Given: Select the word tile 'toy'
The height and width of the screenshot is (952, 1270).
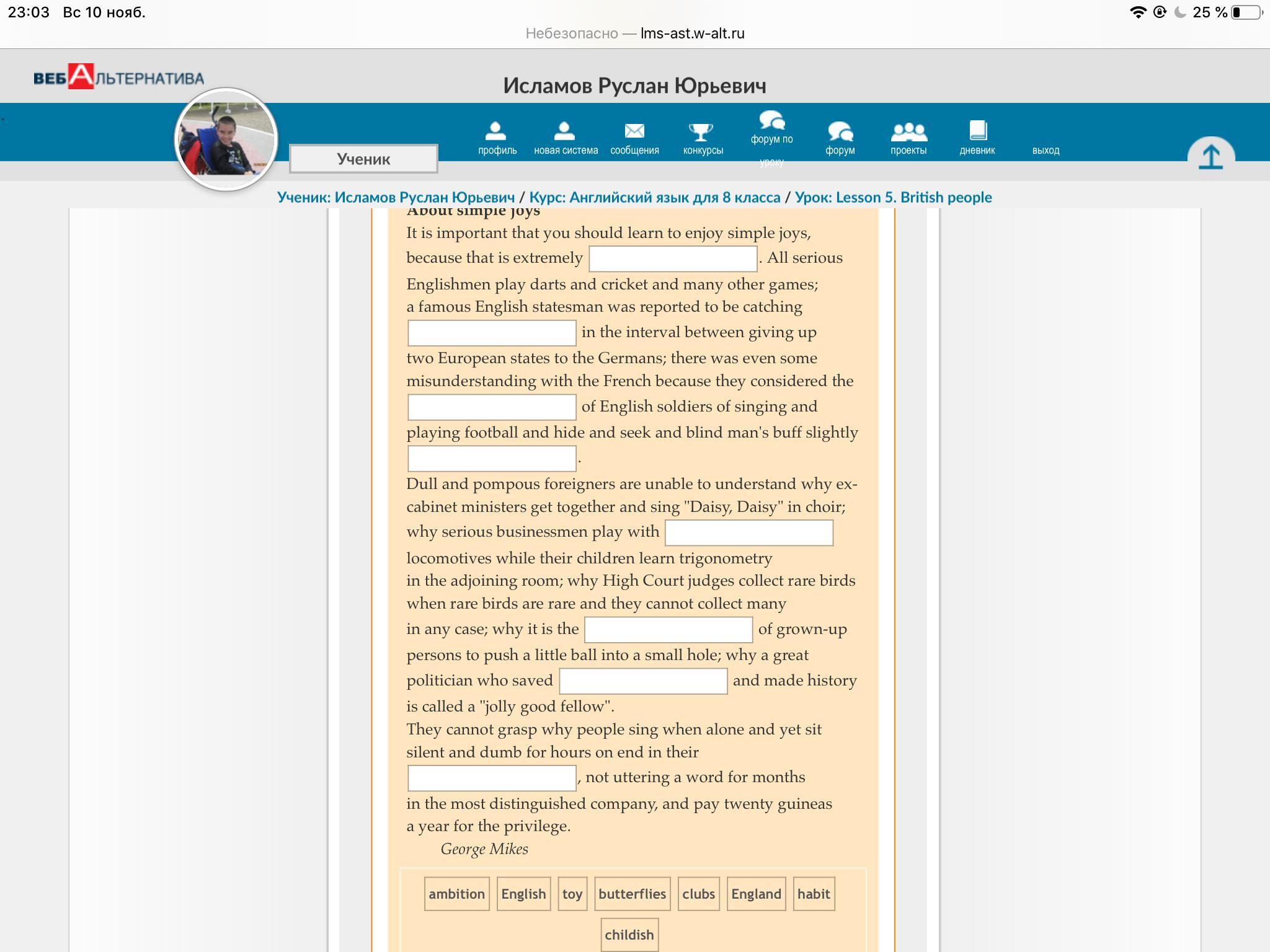Looking at the screenshot, I should (x=572, y=894).
